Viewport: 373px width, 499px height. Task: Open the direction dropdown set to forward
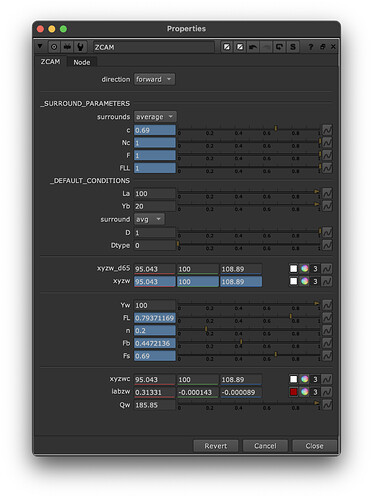(x=154, y=79)
